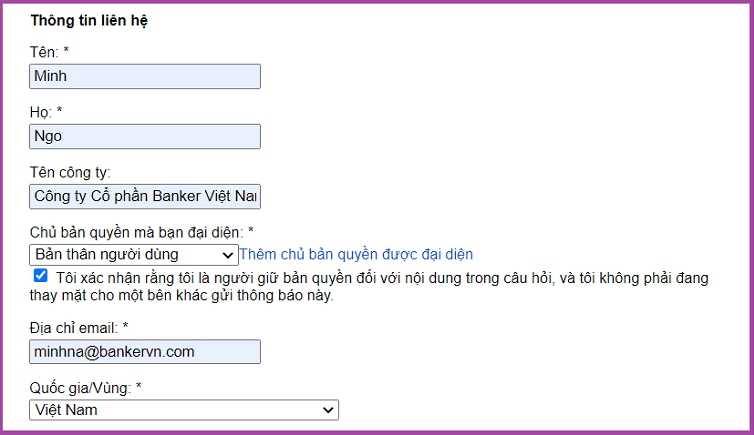754x435 pixels.
Task: Open the Bản thân người dùng dropdown
Action: click(x=133, y=254)
